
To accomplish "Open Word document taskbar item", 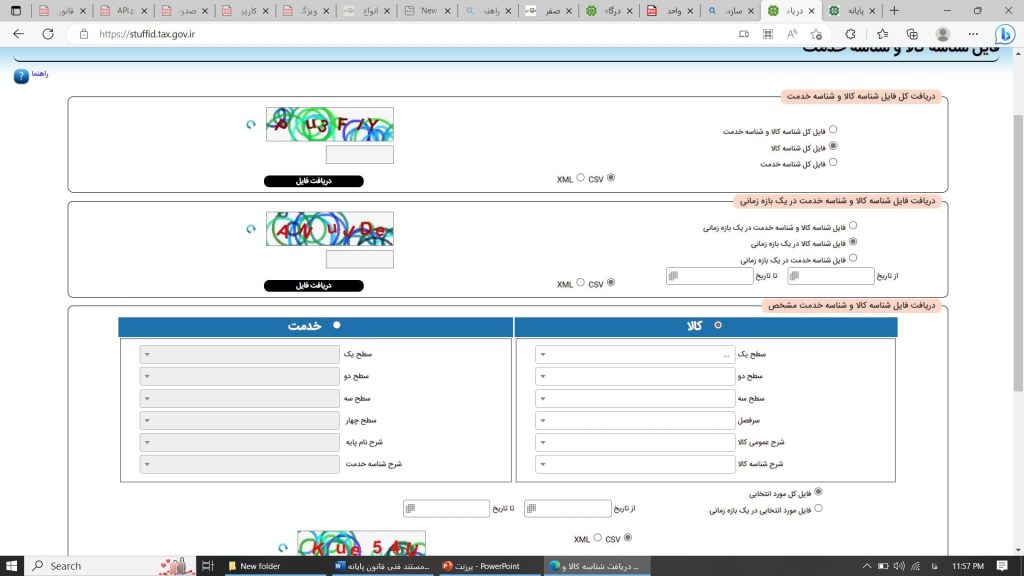I will coord(381,566).
